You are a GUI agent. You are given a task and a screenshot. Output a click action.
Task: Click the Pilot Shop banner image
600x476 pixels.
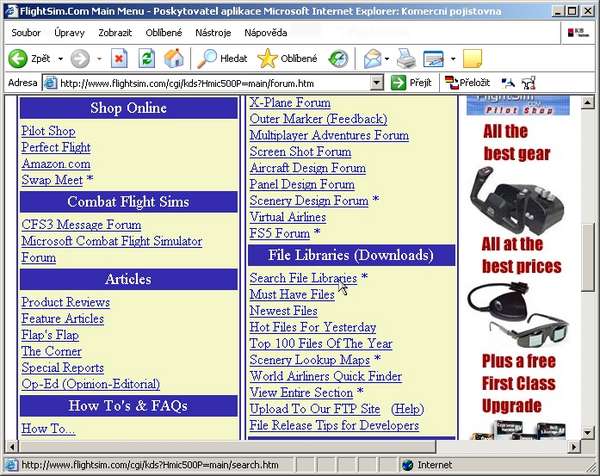(518, 106)
